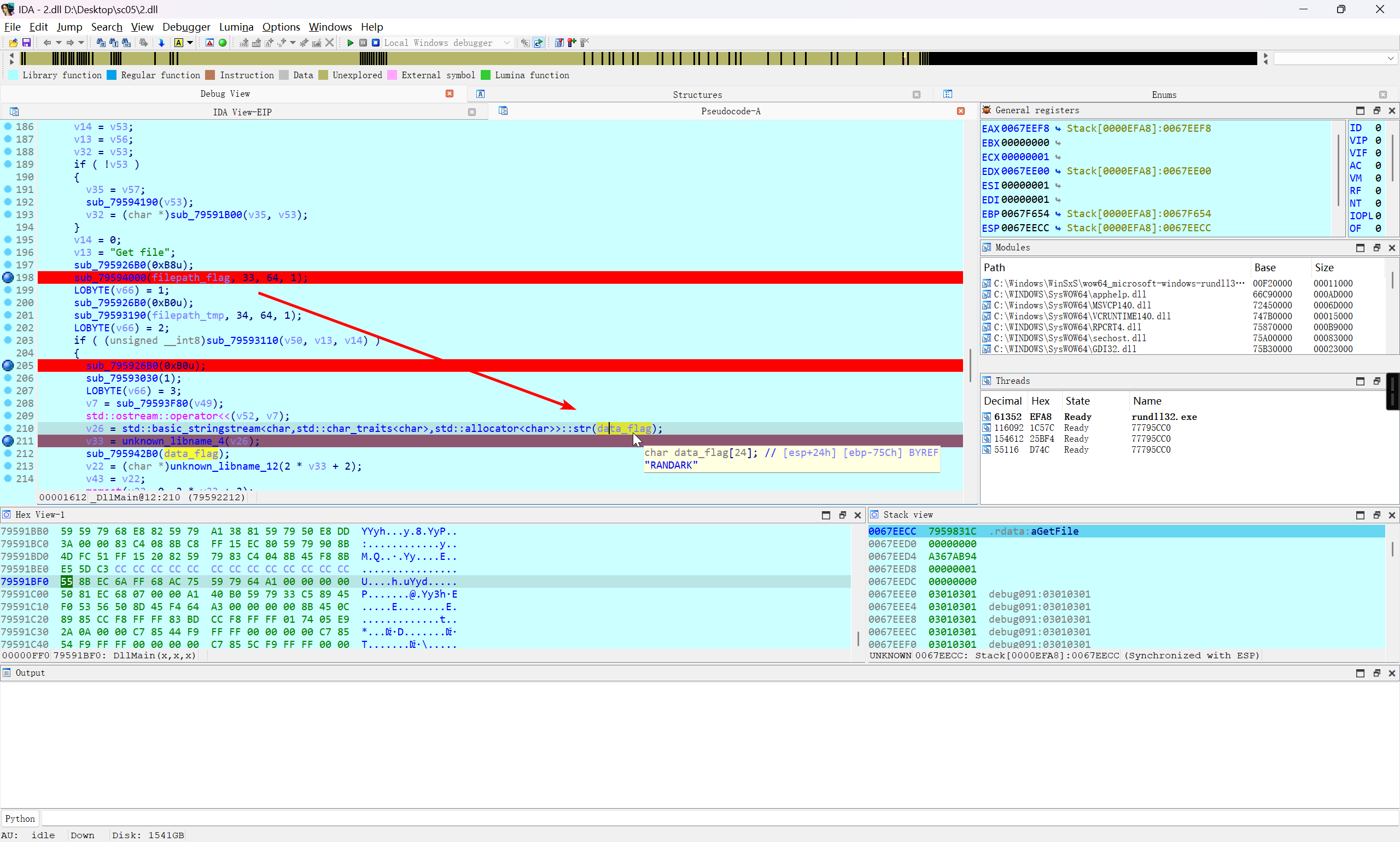Open the Debugger menu
The image size is (1400, 842).
186,27
